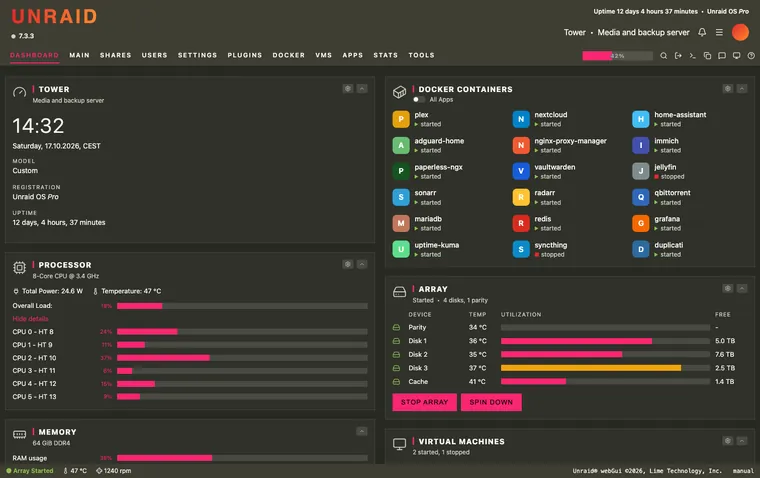This screenshot has width=760, height=478.
Task: Click the help question mark icon
Action: tap(751, 56)
